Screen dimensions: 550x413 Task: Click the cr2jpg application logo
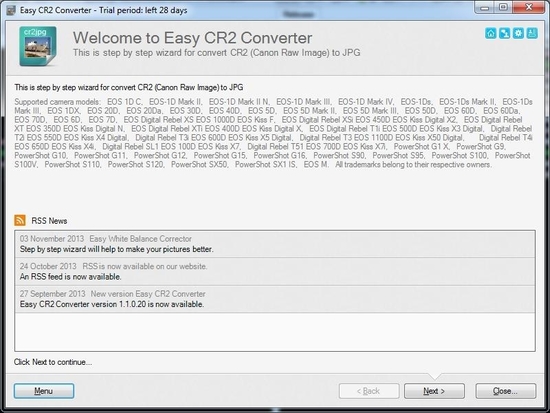[38, 46]
